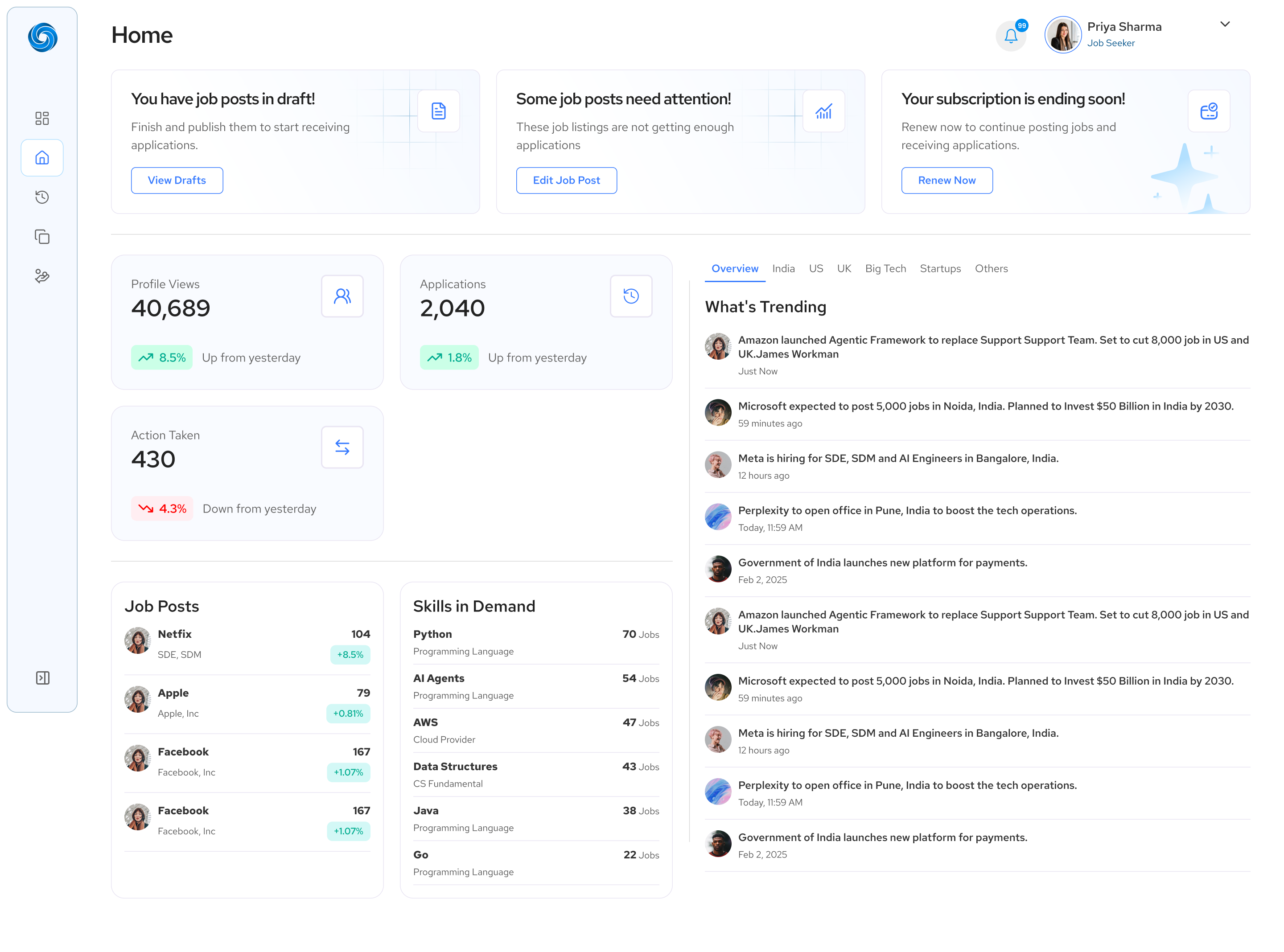1284x952 pixels.
Task: Open the history icon in the sidebar
Action: (x=42, y=197)
